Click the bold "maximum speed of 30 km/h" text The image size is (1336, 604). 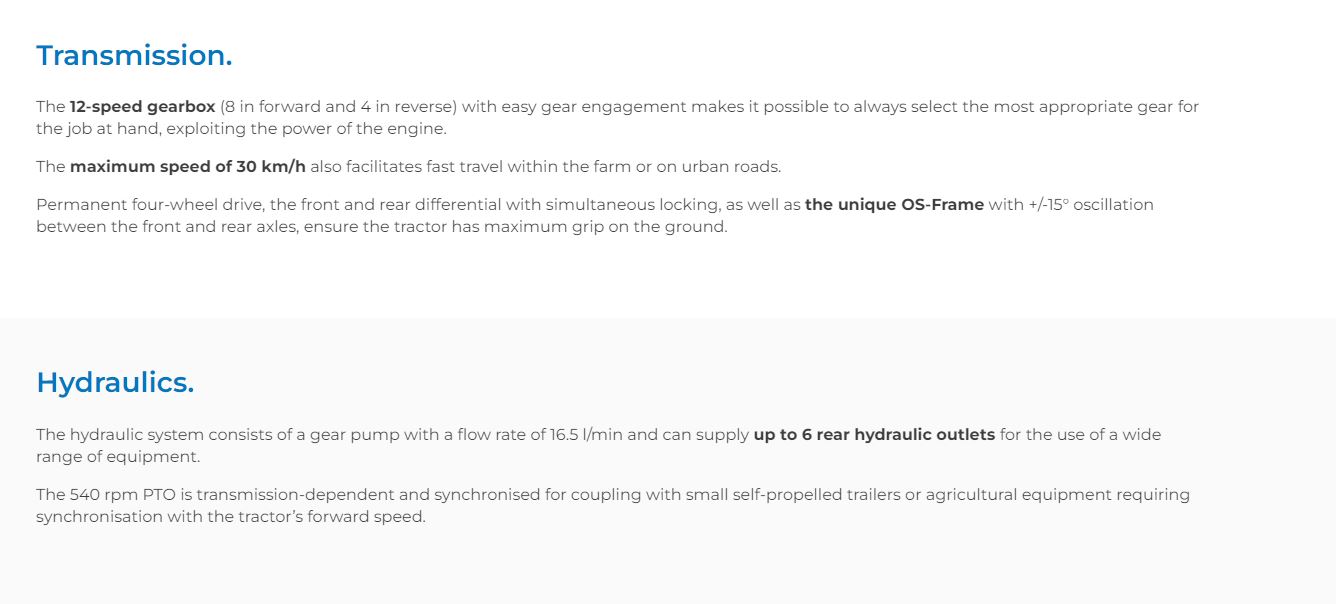point(187,167)
